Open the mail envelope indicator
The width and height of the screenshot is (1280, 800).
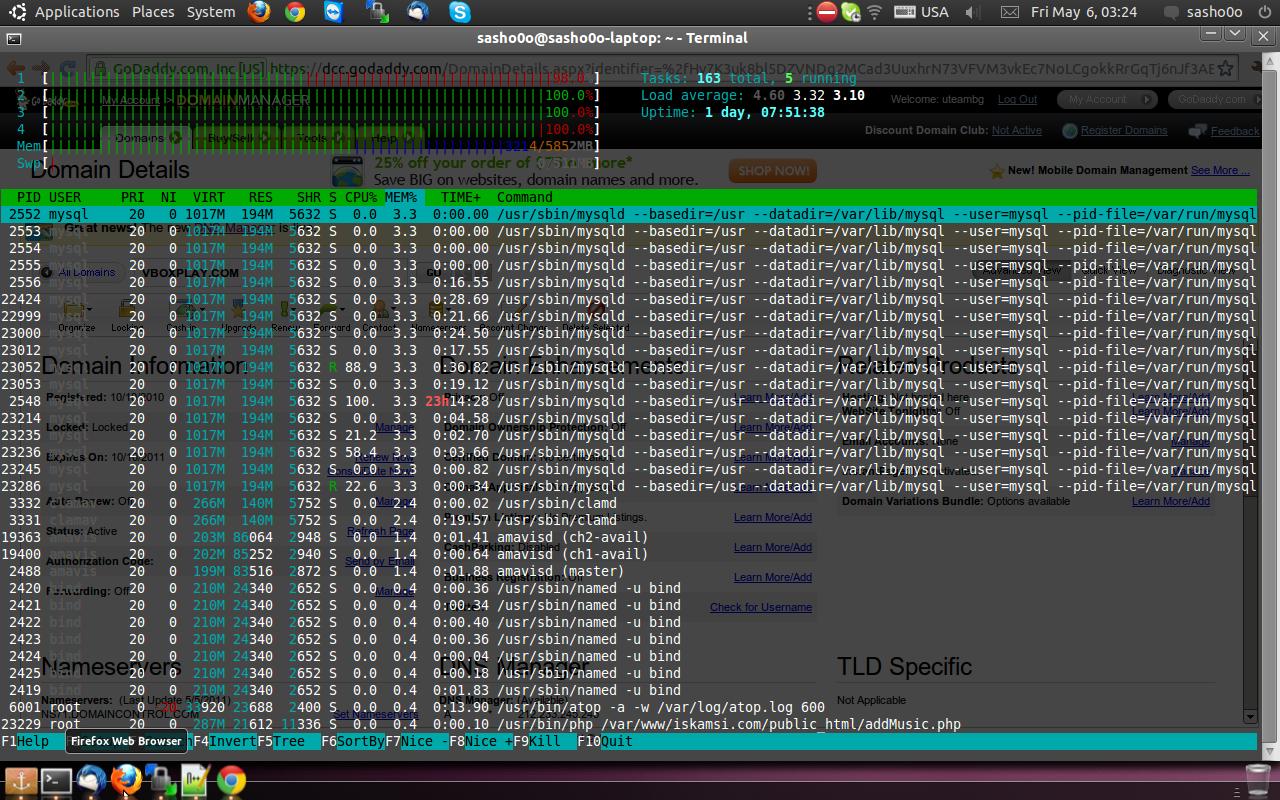(1010, 12)
